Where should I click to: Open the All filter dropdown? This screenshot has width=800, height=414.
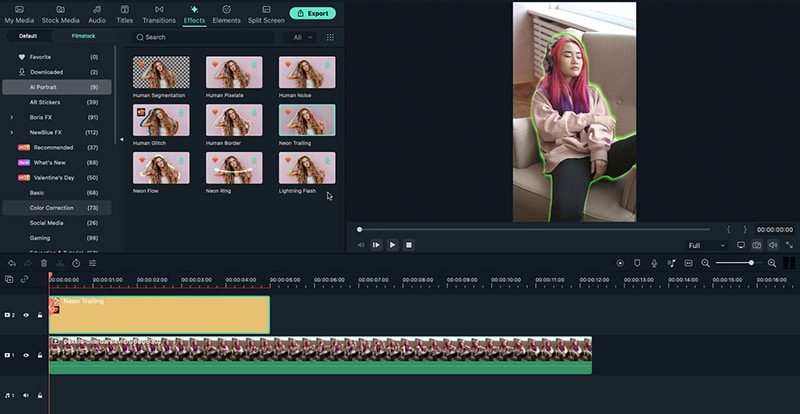[x=300, y=37]
